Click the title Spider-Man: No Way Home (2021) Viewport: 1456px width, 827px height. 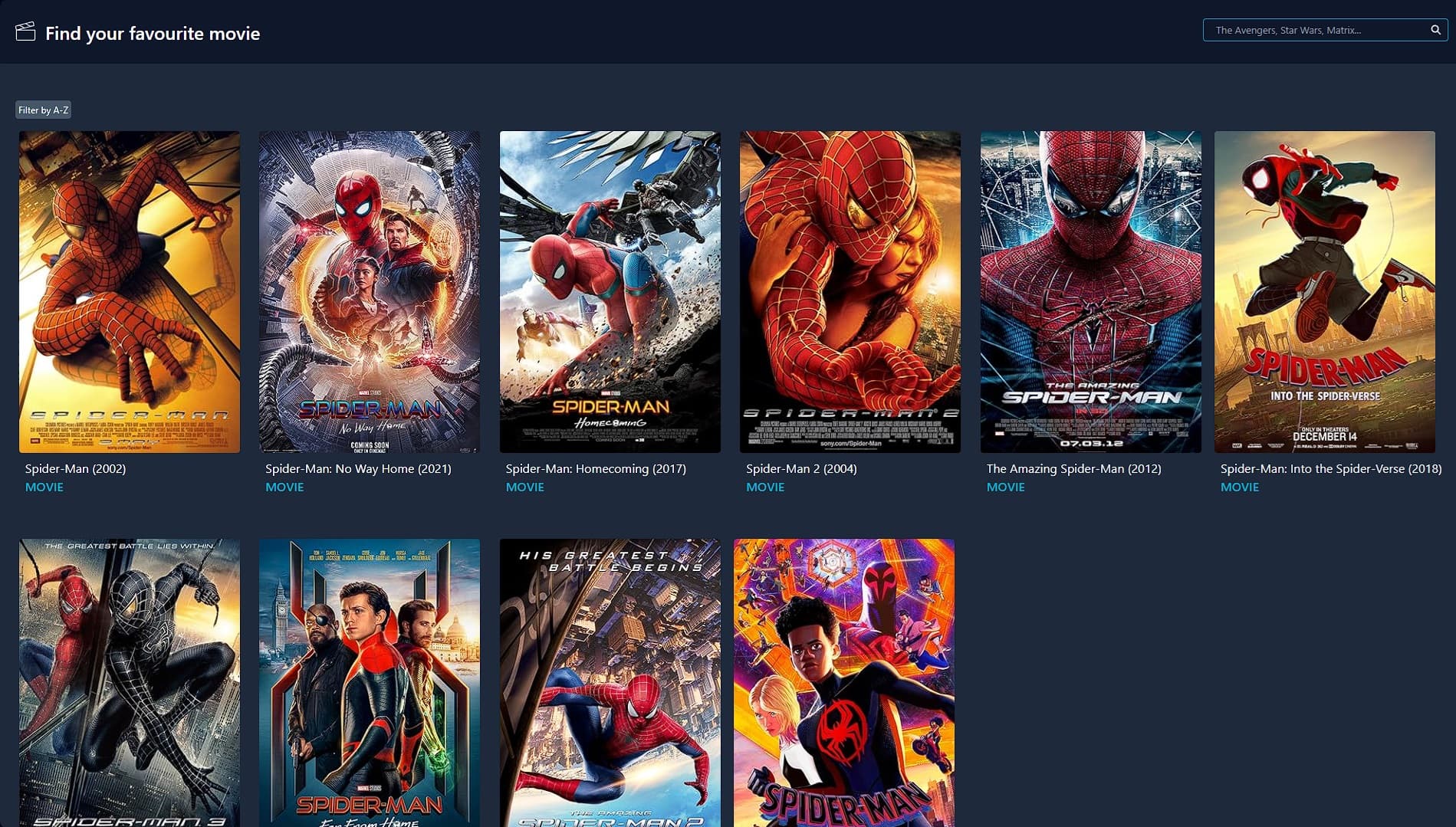(x=358, y=468)
